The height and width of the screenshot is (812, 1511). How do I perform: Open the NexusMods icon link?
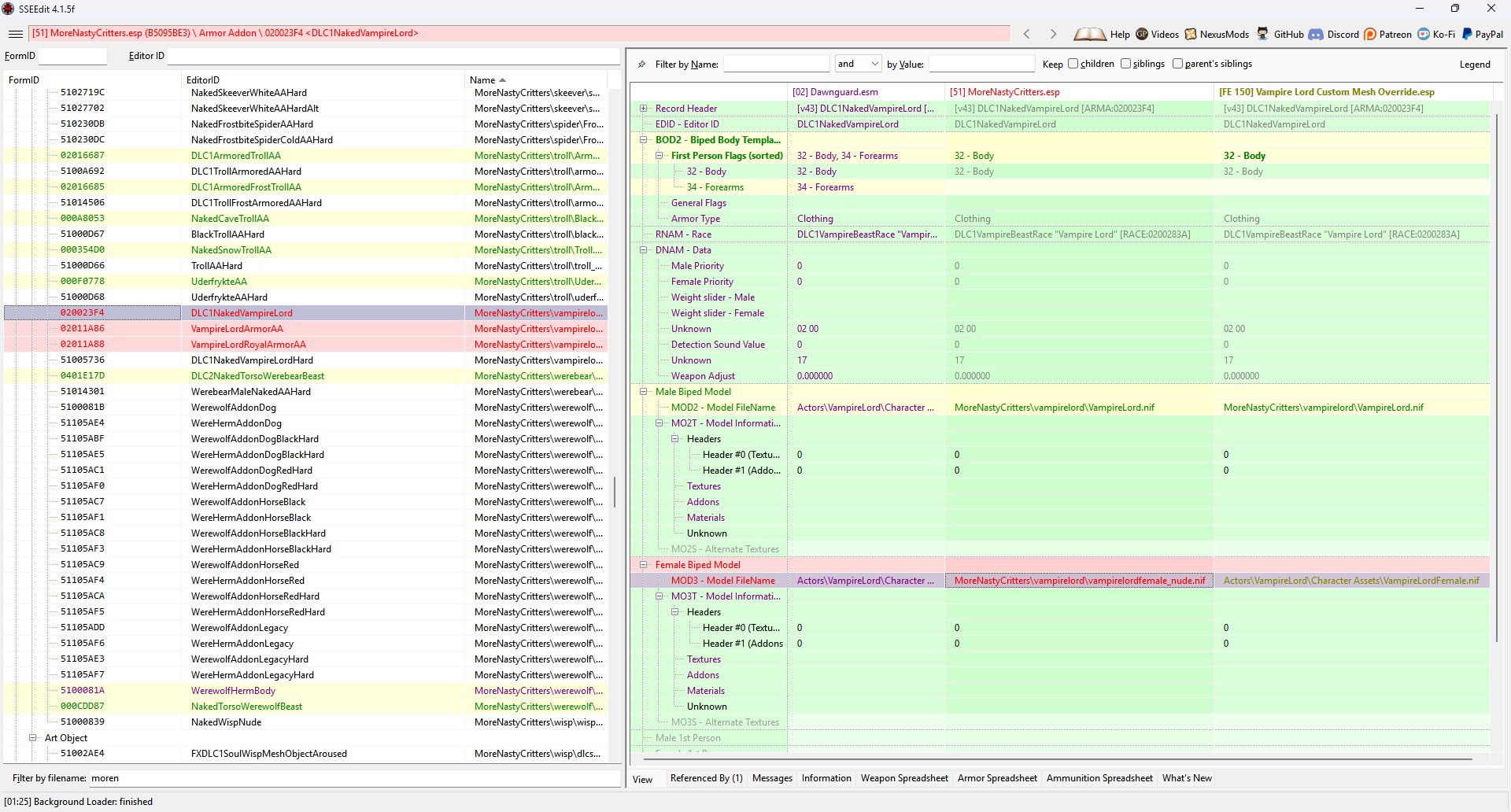tap(1191, 34)
